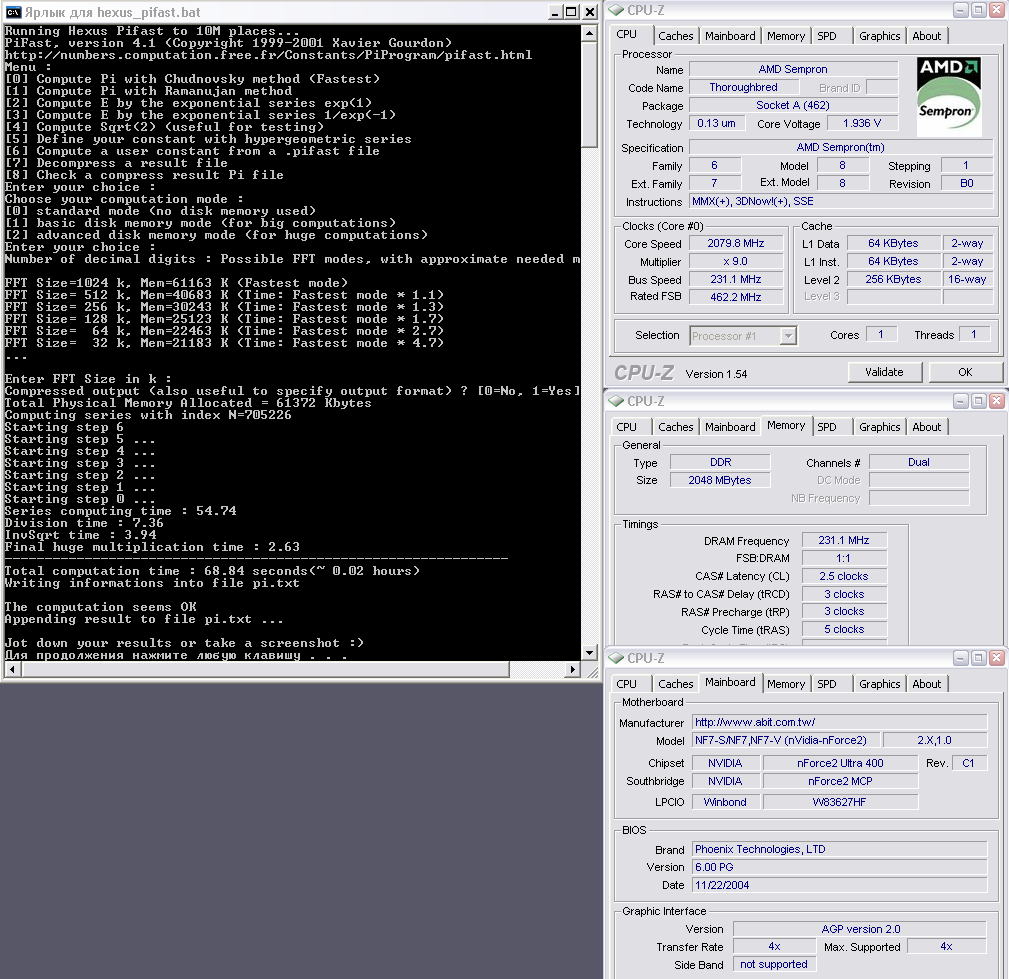Open Graphics tab in middle CPU-Z window
1009x979 pixels.
tap(880, 427)
